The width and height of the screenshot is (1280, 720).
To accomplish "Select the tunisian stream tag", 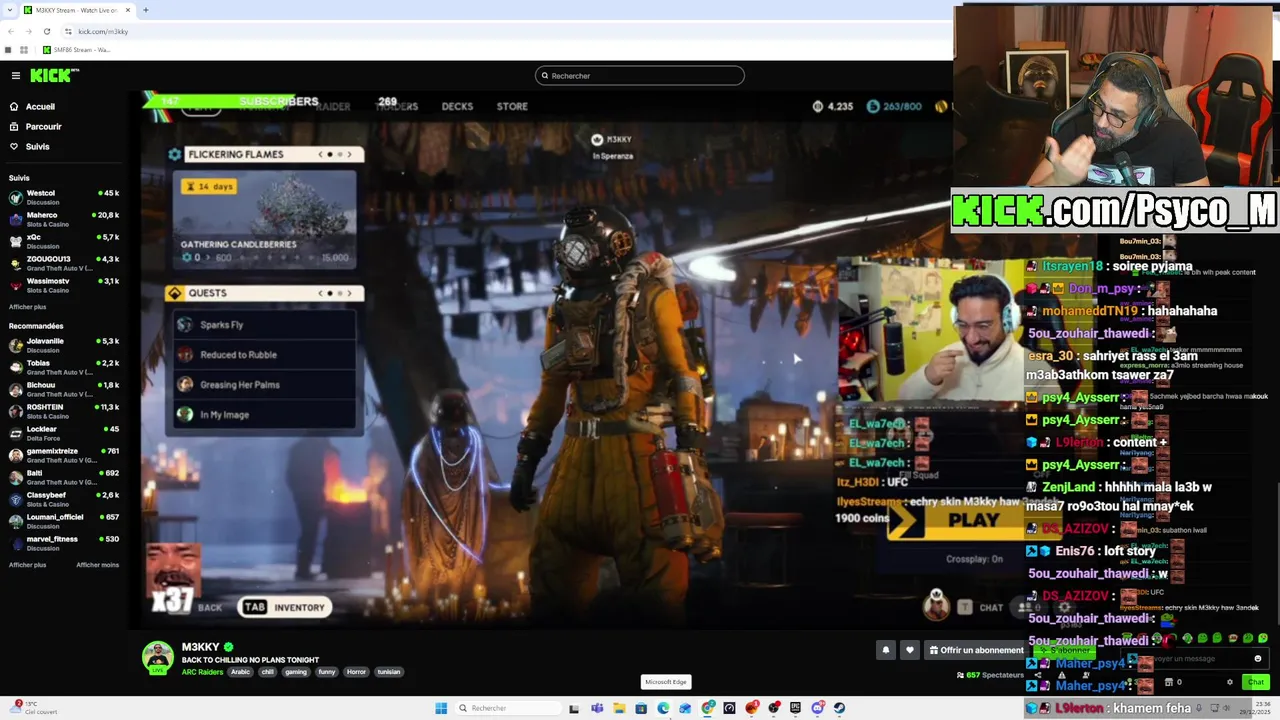I will 389,672.
